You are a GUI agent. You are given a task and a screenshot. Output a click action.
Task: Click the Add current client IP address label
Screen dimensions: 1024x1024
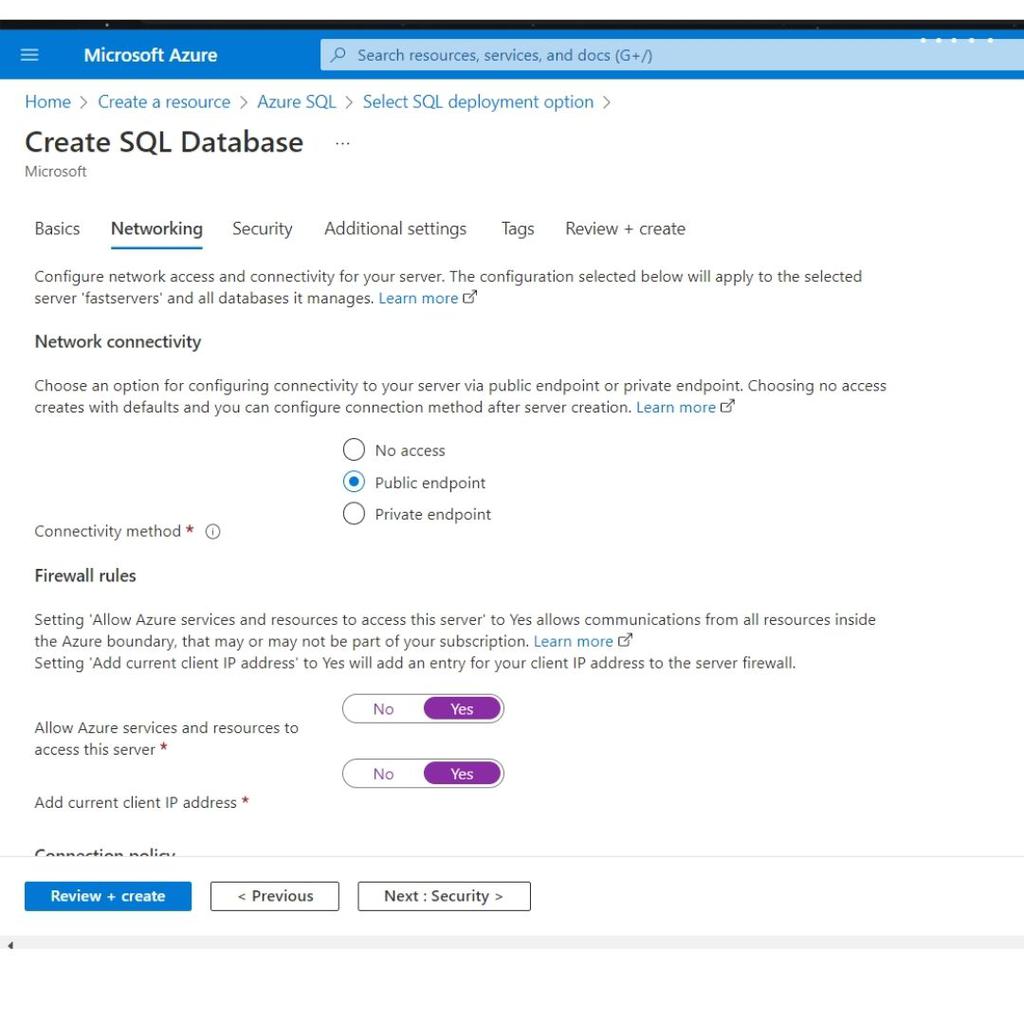point(135,803)
